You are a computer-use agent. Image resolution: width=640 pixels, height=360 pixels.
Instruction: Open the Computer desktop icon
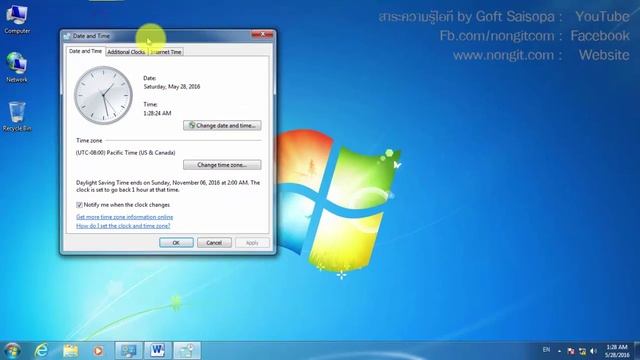[17, 19]
